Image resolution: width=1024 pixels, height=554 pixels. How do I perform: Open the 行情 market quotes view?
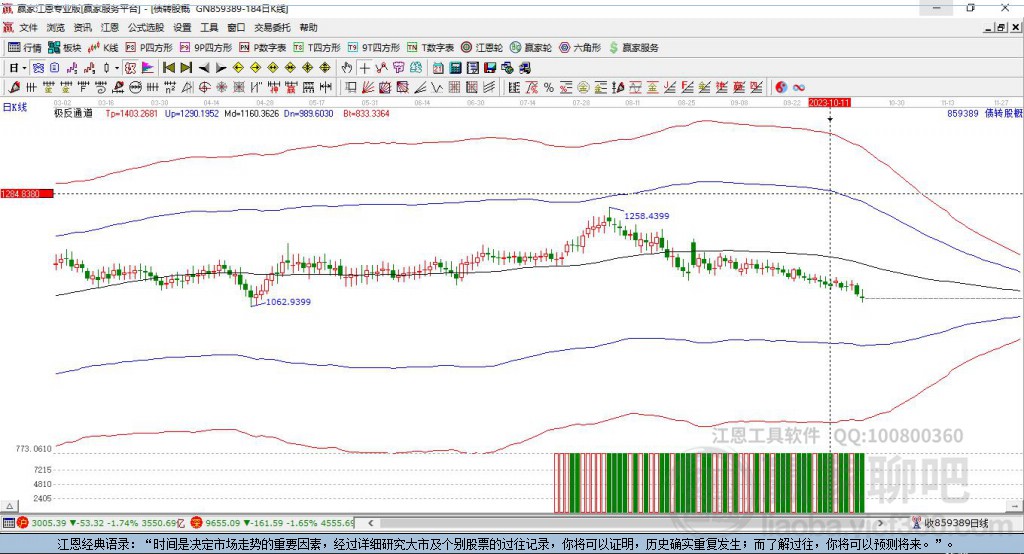(24, 48)
